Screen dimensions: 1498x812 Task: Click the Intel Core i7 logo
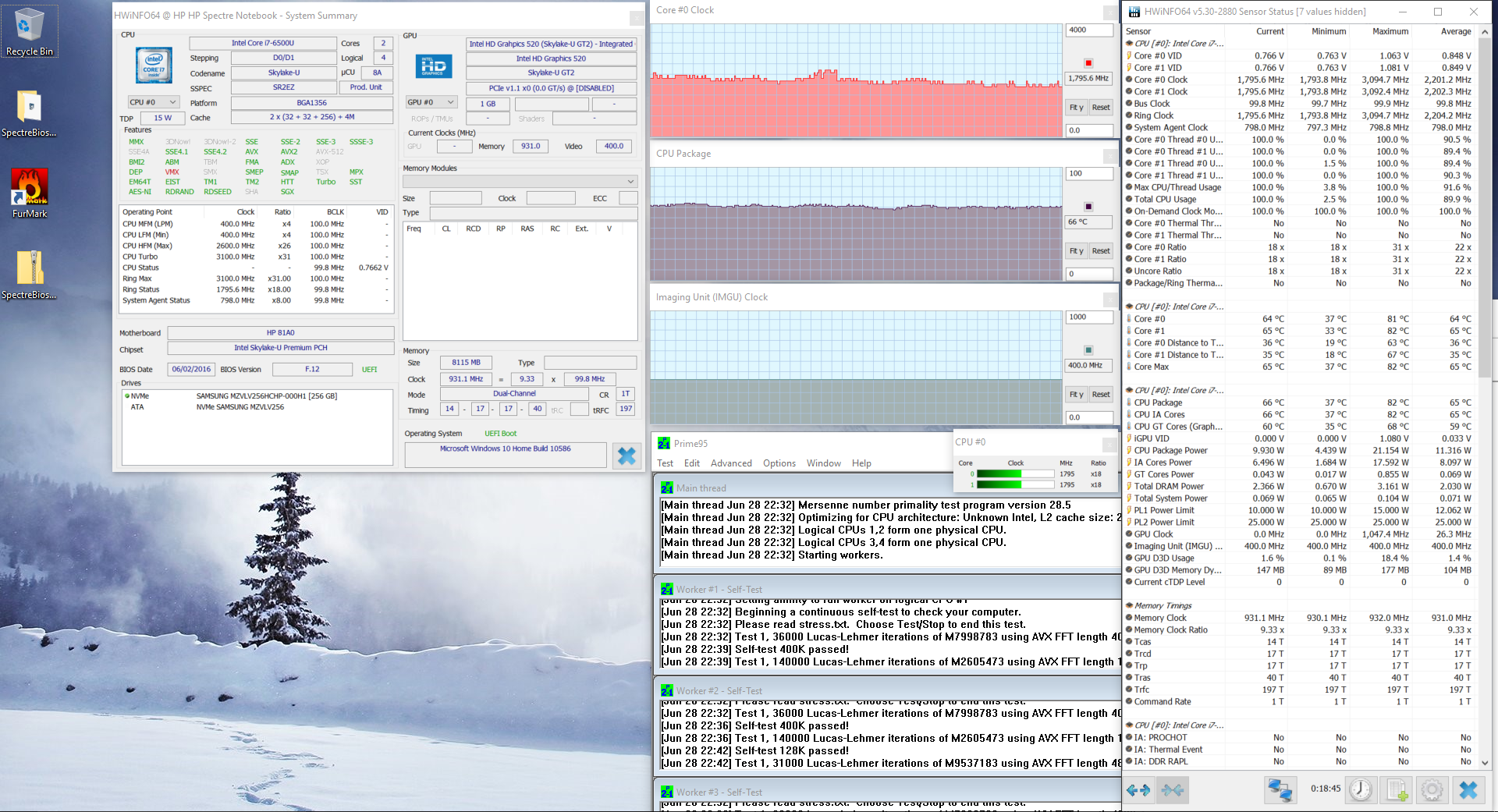154,66
